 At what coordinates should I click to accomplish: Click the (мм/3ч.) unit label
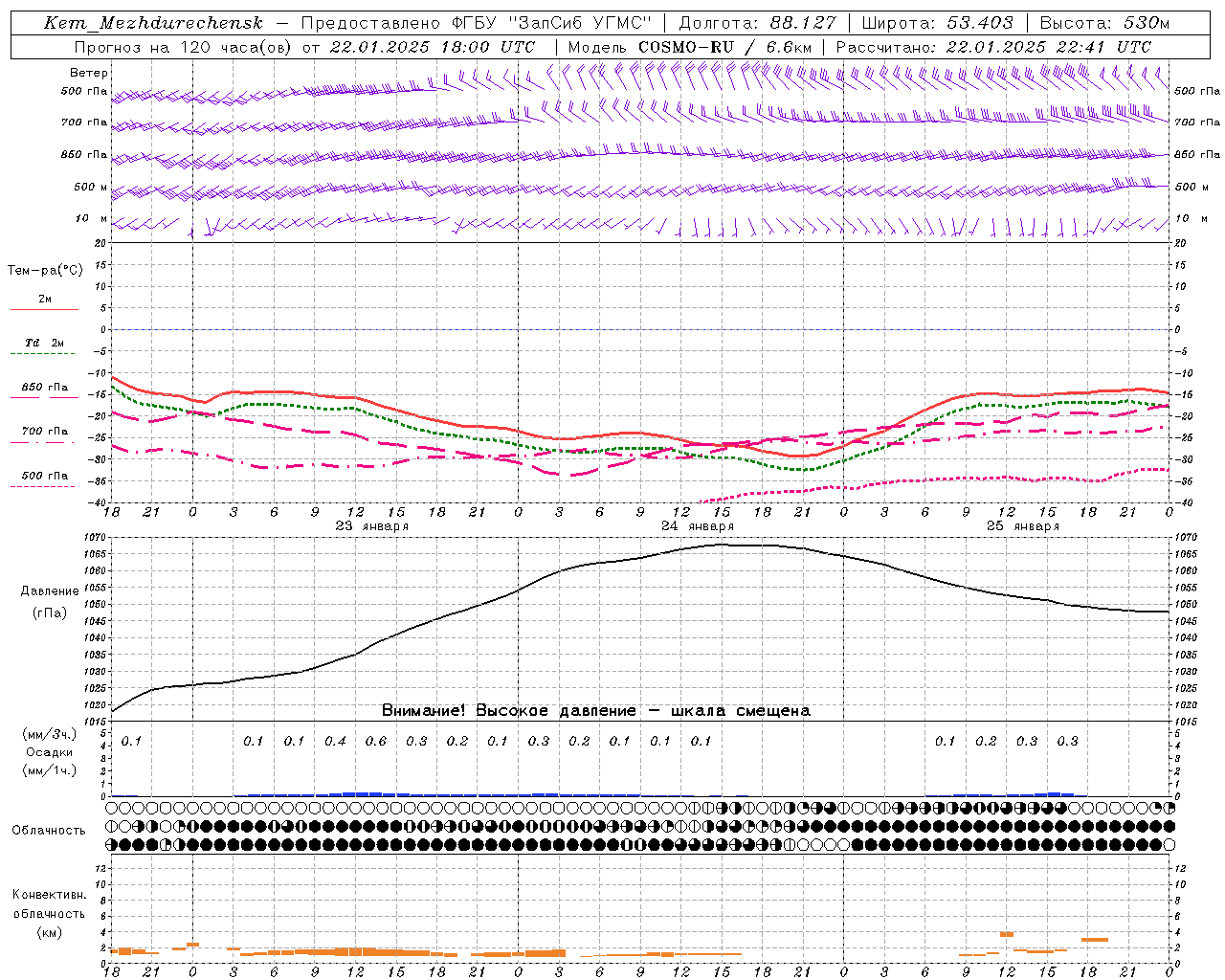(x=50, y=734)
